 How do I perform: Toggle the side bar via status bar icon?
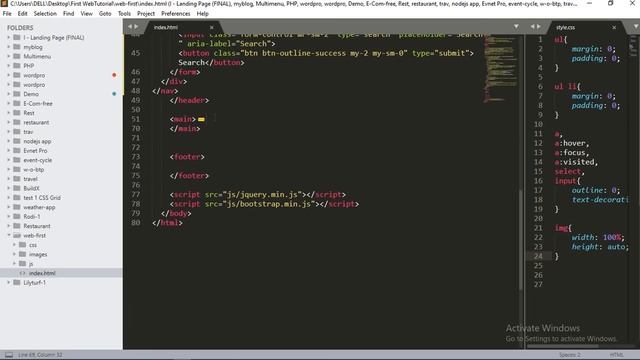coord(9,355)
